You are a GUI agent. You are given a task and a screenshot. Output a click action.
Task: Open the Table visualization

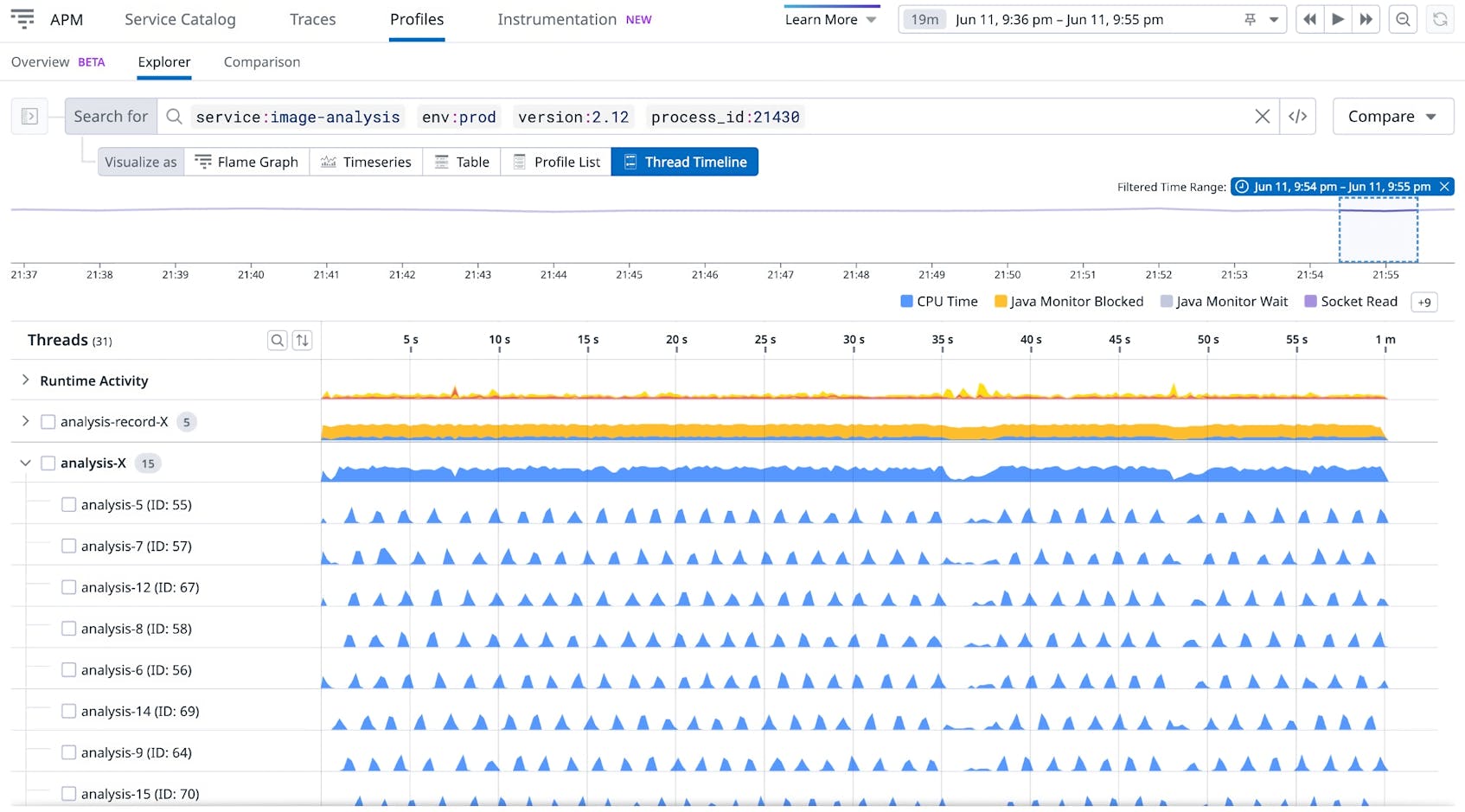(x=462, y=162)
